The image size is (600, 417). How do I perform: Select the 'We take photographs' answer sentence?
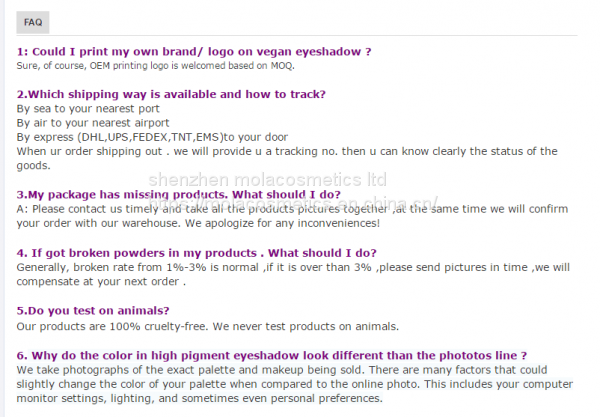pos(290,369)
